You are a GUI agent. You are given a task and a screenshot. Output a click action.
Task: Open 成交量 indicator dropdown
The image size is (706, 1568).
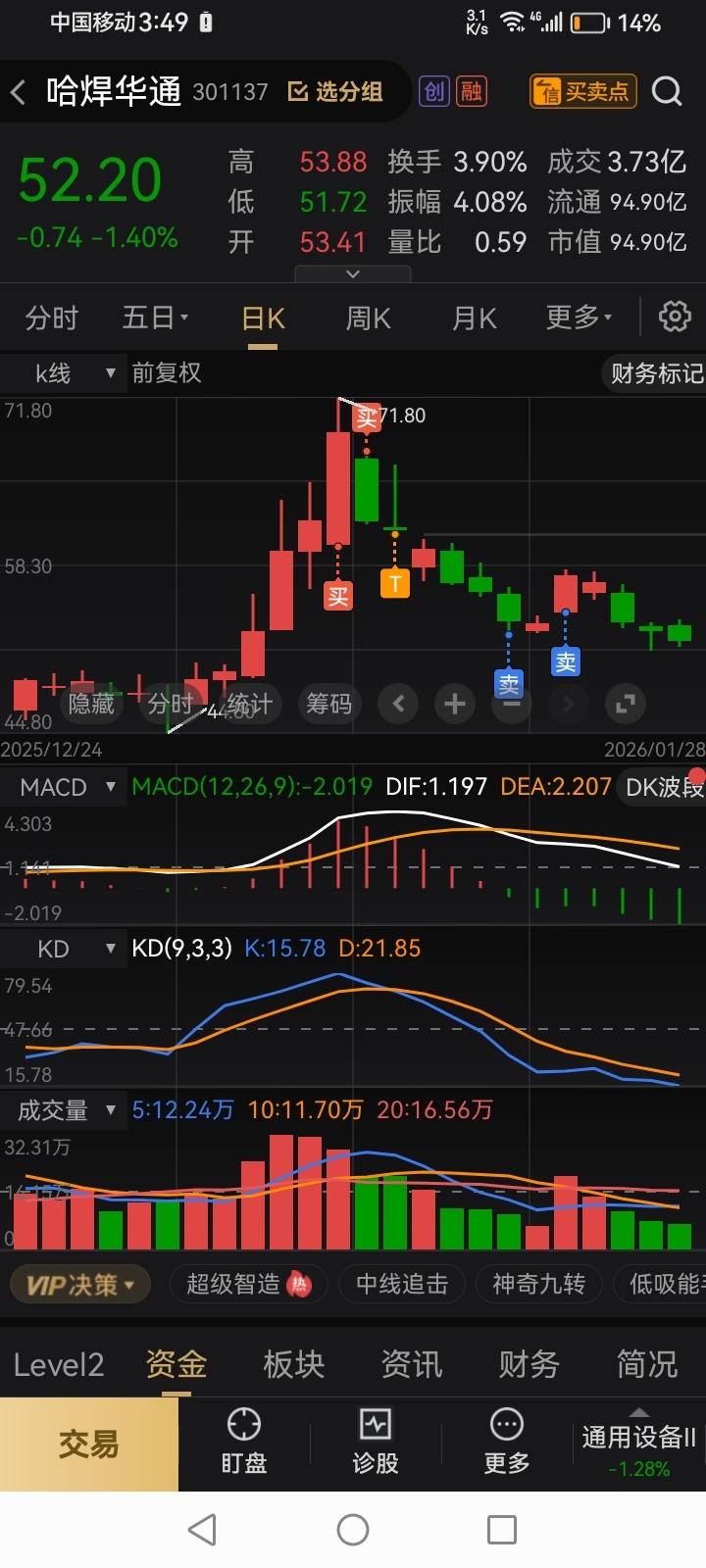click(x=65, y=1110)
